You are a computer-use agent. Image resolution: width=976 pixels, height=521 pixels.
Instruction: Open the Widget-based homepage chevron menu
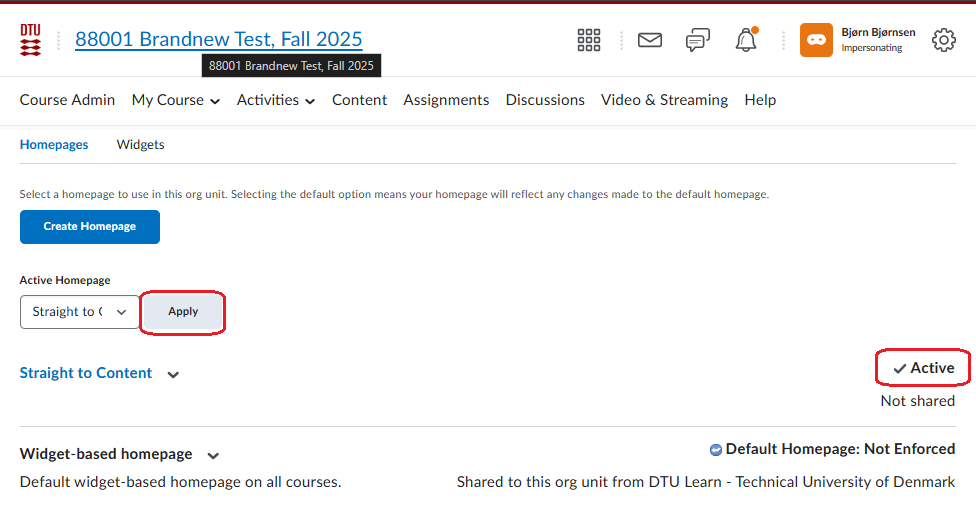coord(213,455)
